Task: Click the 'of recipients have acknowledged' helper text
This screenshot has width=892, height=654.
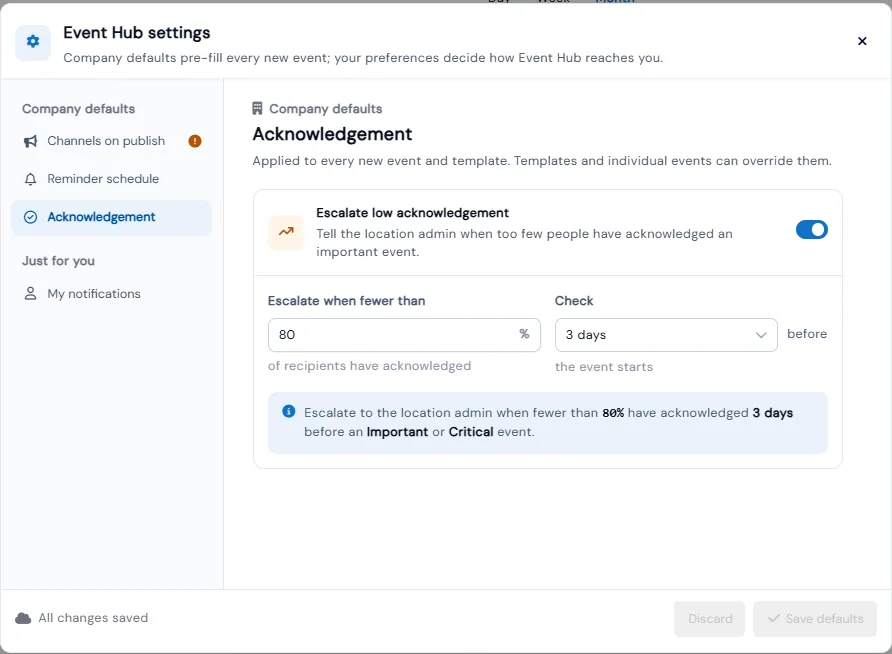Action: click(x=369, y=366)
